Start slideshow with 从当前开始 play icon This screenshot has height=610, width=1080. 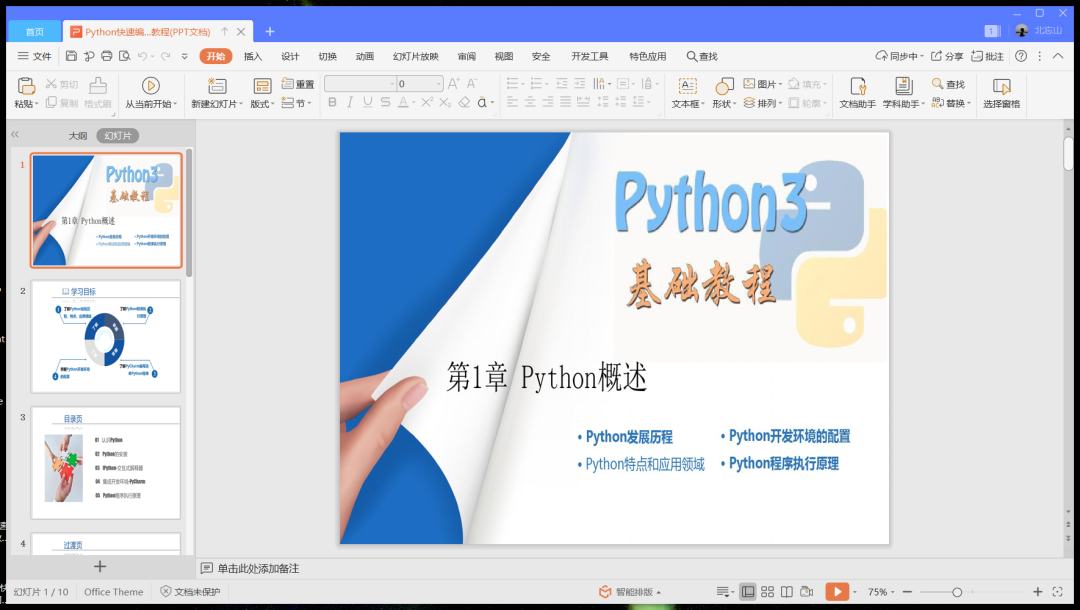[x=150, y=86]
